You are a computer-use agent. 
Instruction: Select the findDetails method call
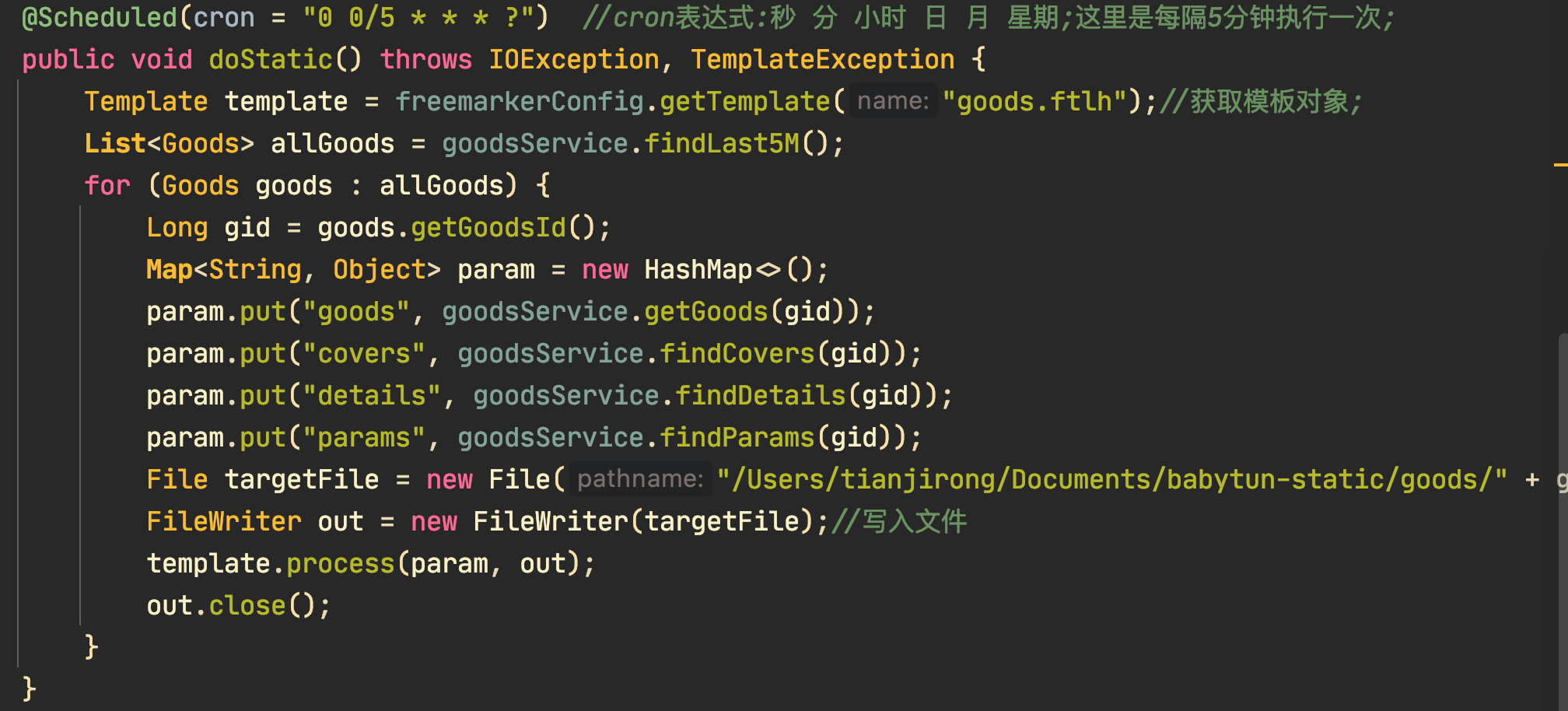click(x=764, y=394)
